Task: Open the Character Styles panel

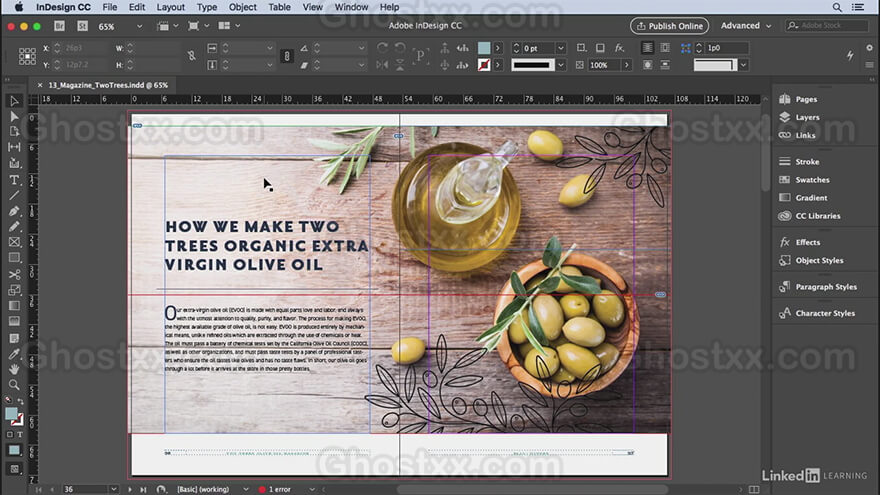Action: (824, 313)
